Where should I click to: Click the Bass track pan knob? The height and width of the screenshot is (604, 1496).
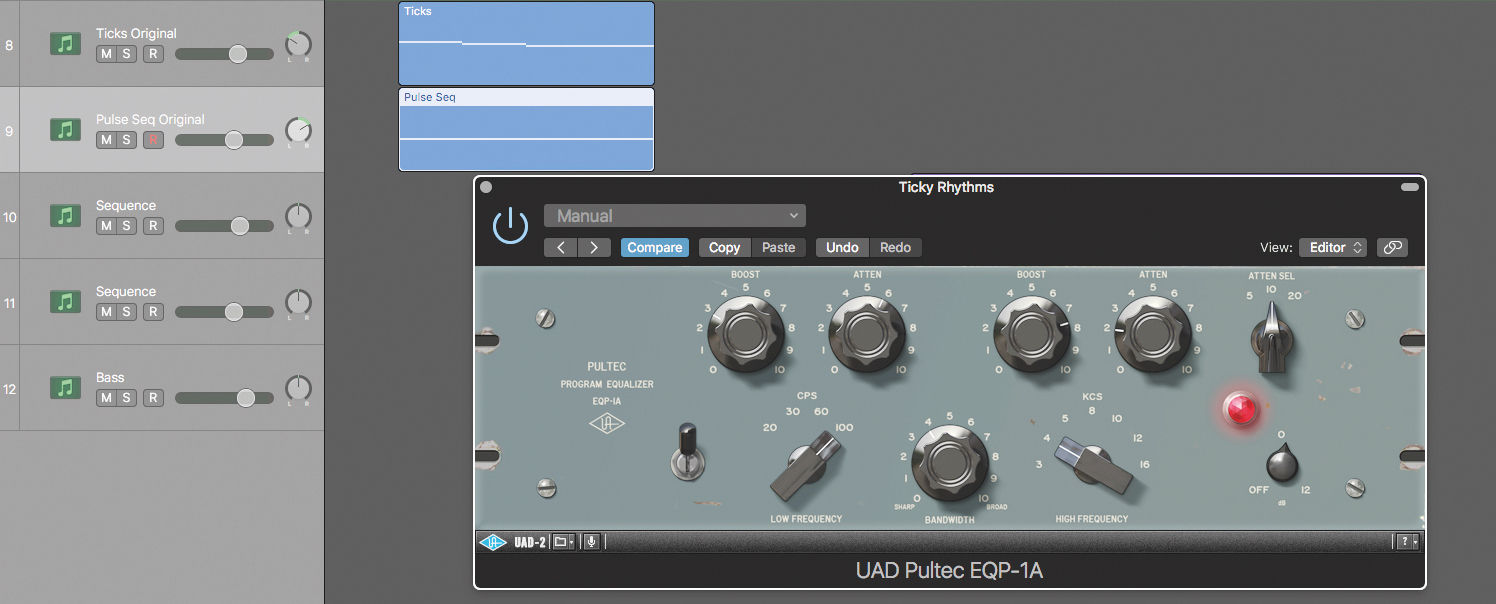click(298, 388)
